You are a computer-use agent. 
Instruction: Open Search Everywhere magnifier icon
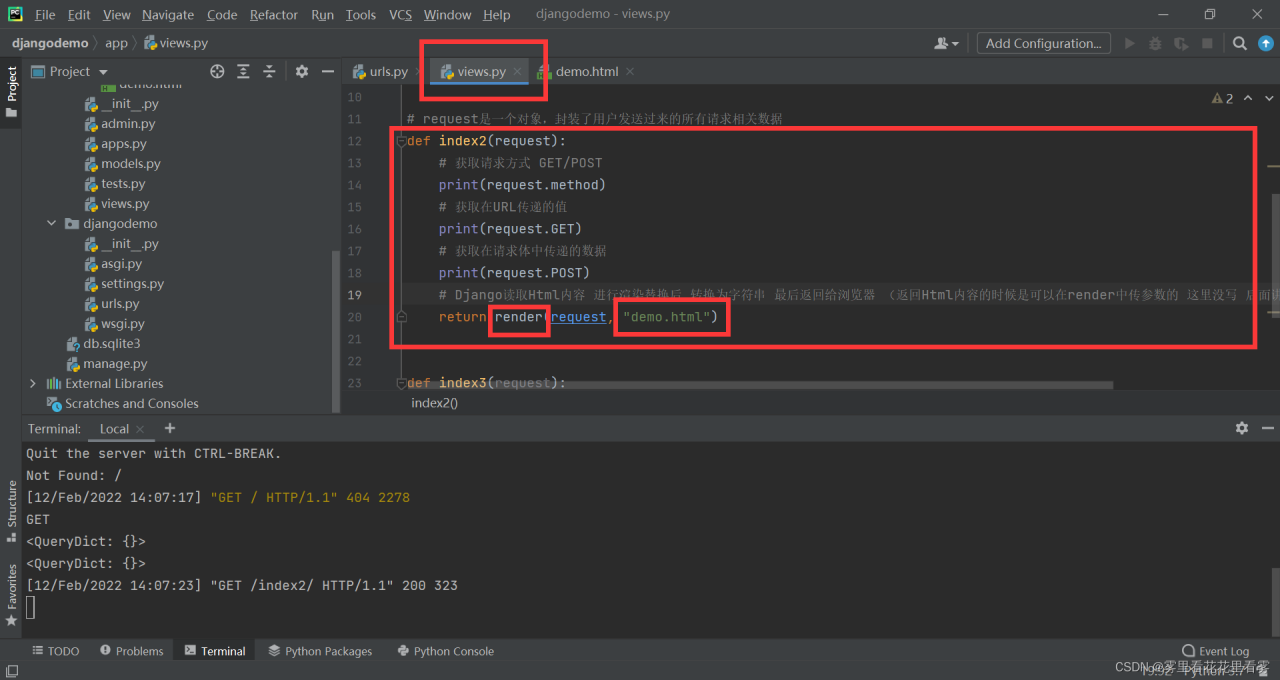[1239, 43]
